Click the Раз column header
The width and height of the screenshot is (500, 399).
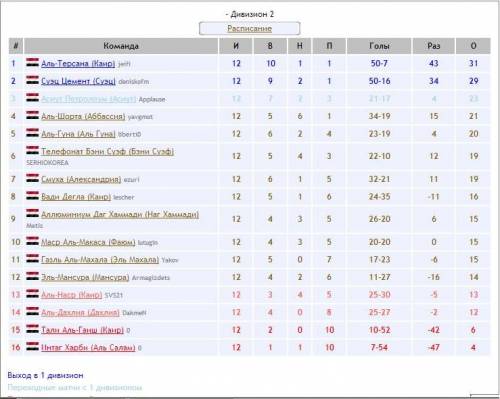click(434, 46)
